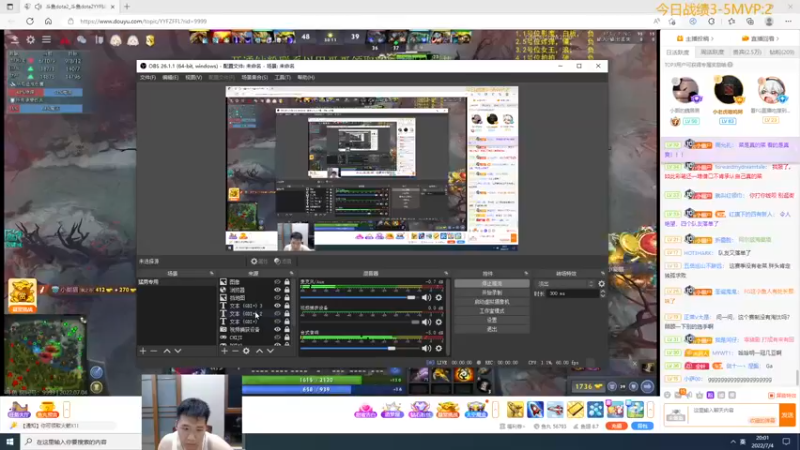This screenshot has height=450, width=800.
Task: Open Dota hamburger menu icon
Action: coord(46,39)
